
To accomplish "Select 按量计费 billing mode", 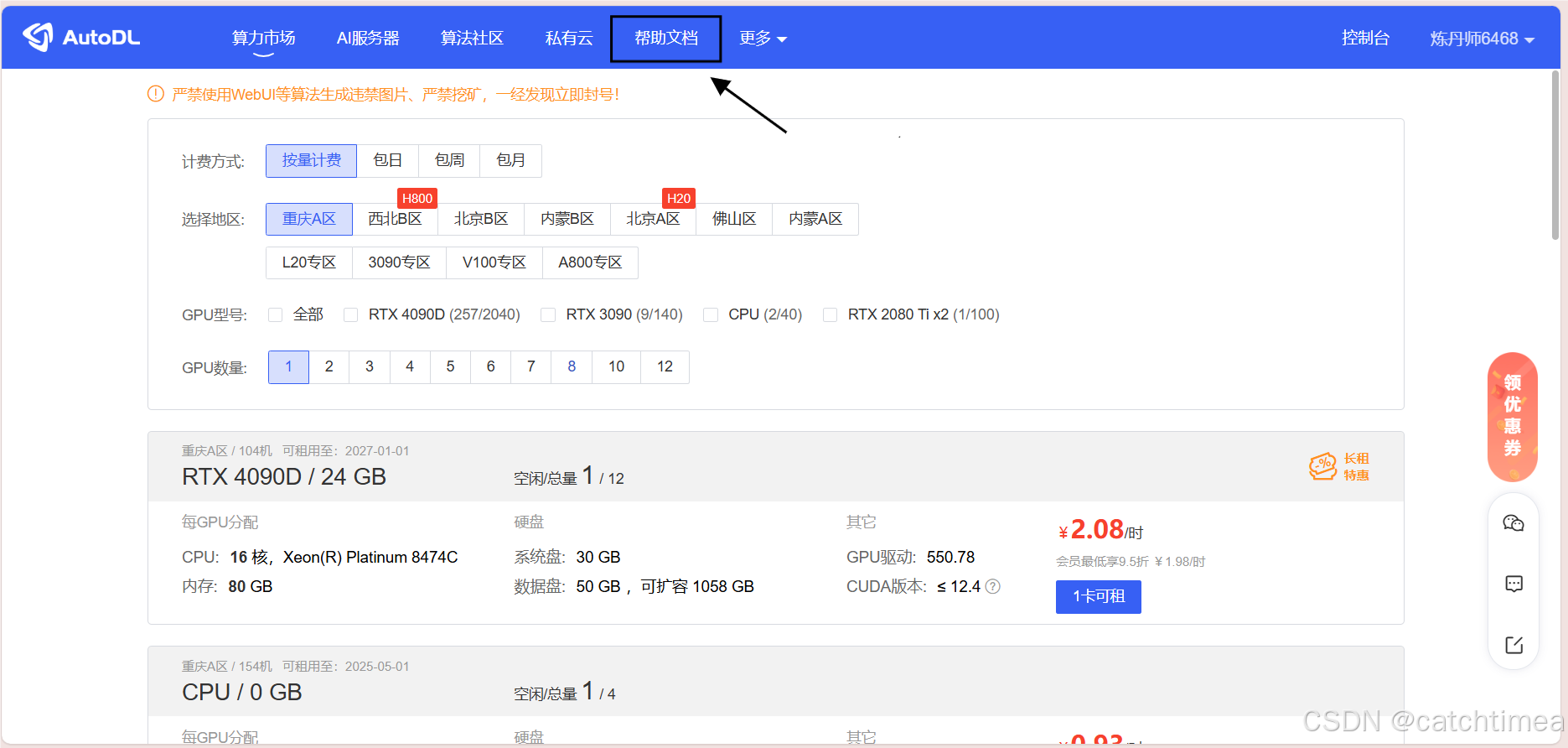I will pos(311,161).
